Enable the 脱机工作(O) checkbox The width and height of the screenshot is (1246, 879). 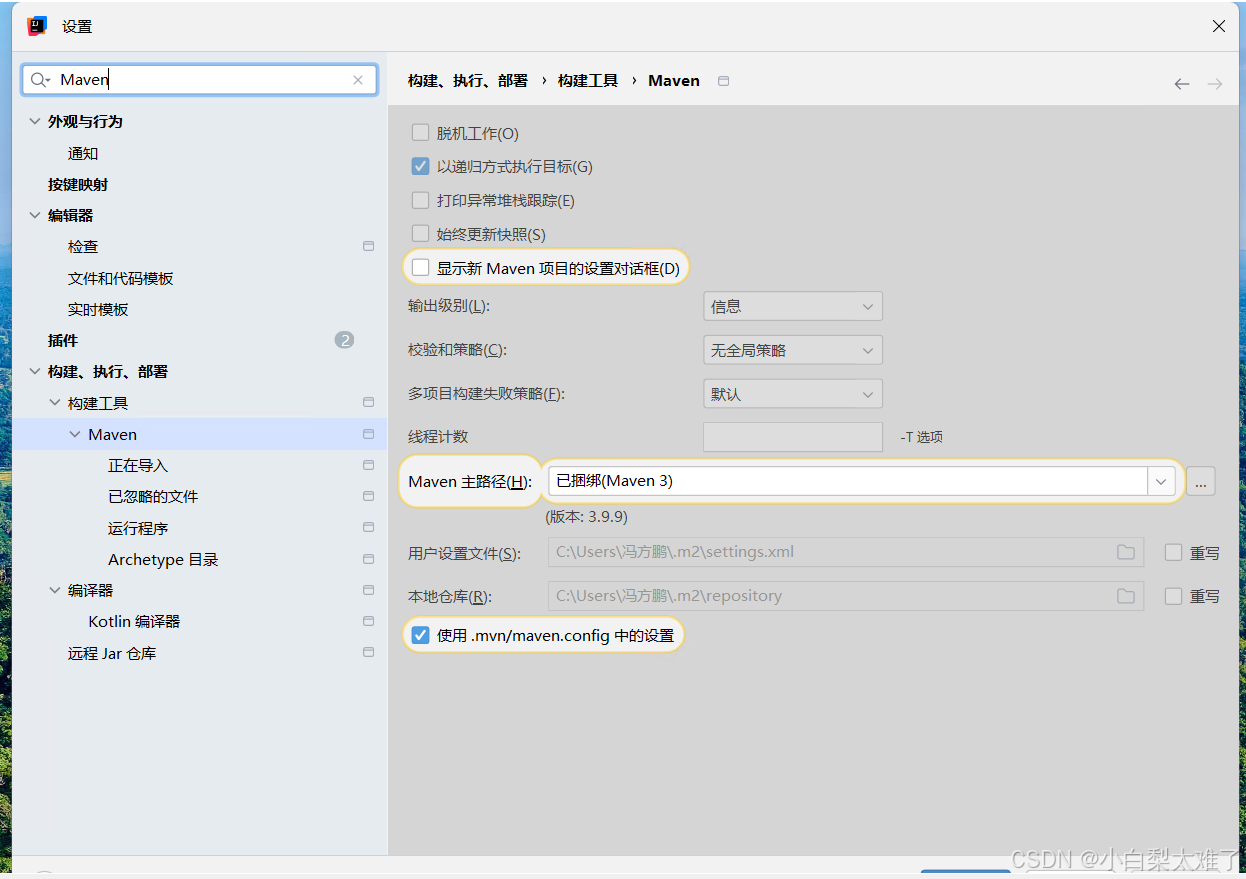pos(420,133)
